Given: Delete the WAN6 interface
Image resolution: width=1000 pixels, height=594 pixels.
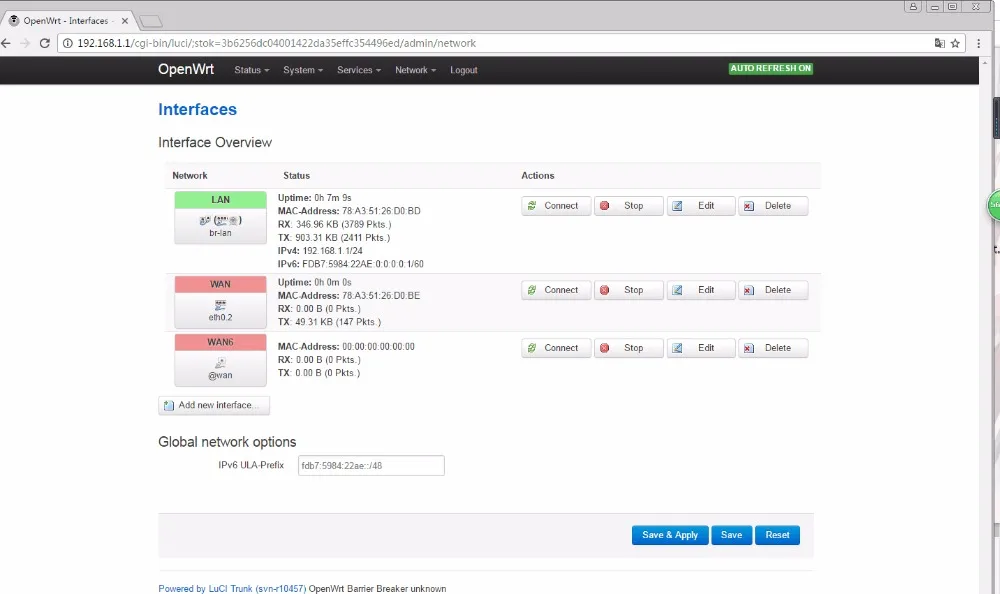Looking at the screenshot, I should click(773, 348).
